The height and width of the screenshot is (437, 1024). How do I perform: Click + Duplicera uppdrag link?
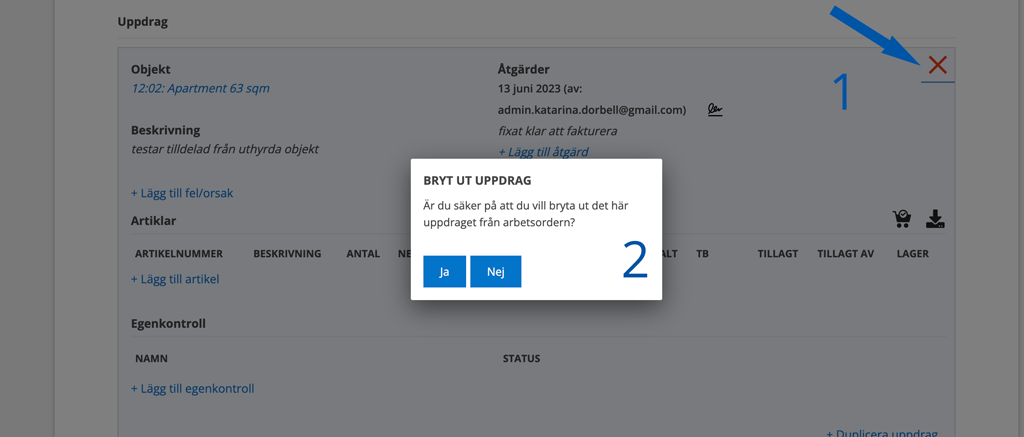[882, 433]
